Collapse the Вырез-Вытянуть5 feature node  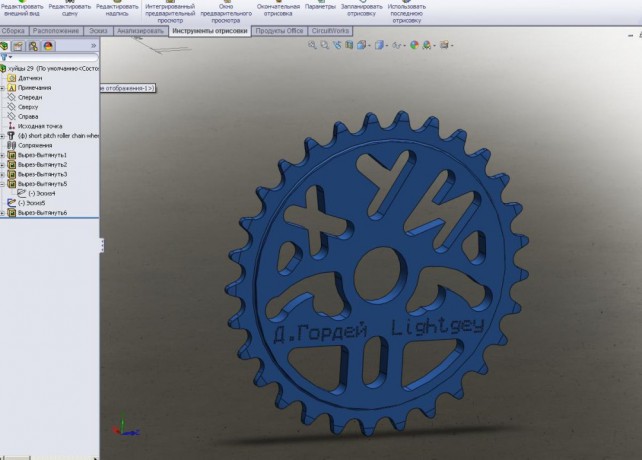3,184
